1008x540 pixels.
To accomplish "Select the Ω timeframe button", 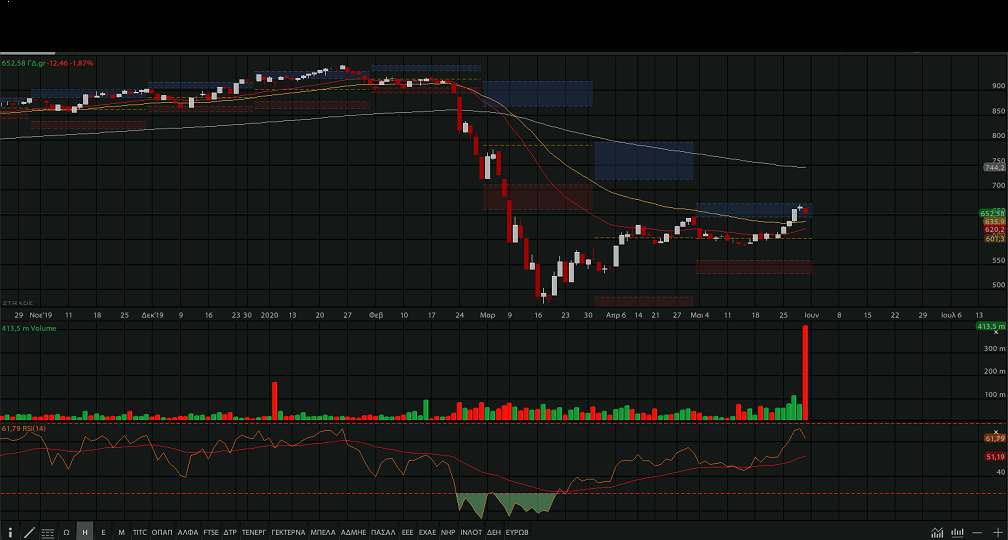I will click(66, 532).
